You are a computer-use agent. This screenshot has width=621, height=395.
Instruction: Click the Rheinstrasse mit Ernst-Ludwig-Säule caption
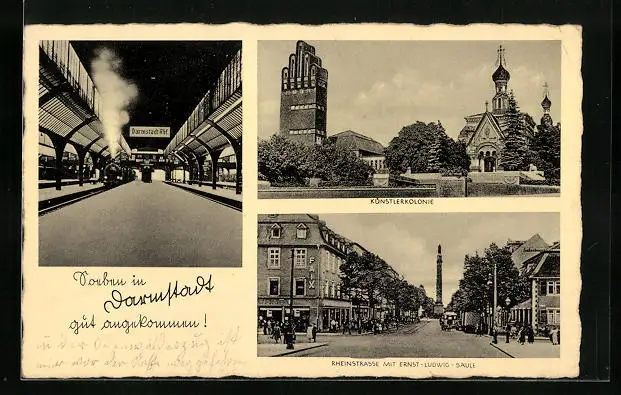404,364
